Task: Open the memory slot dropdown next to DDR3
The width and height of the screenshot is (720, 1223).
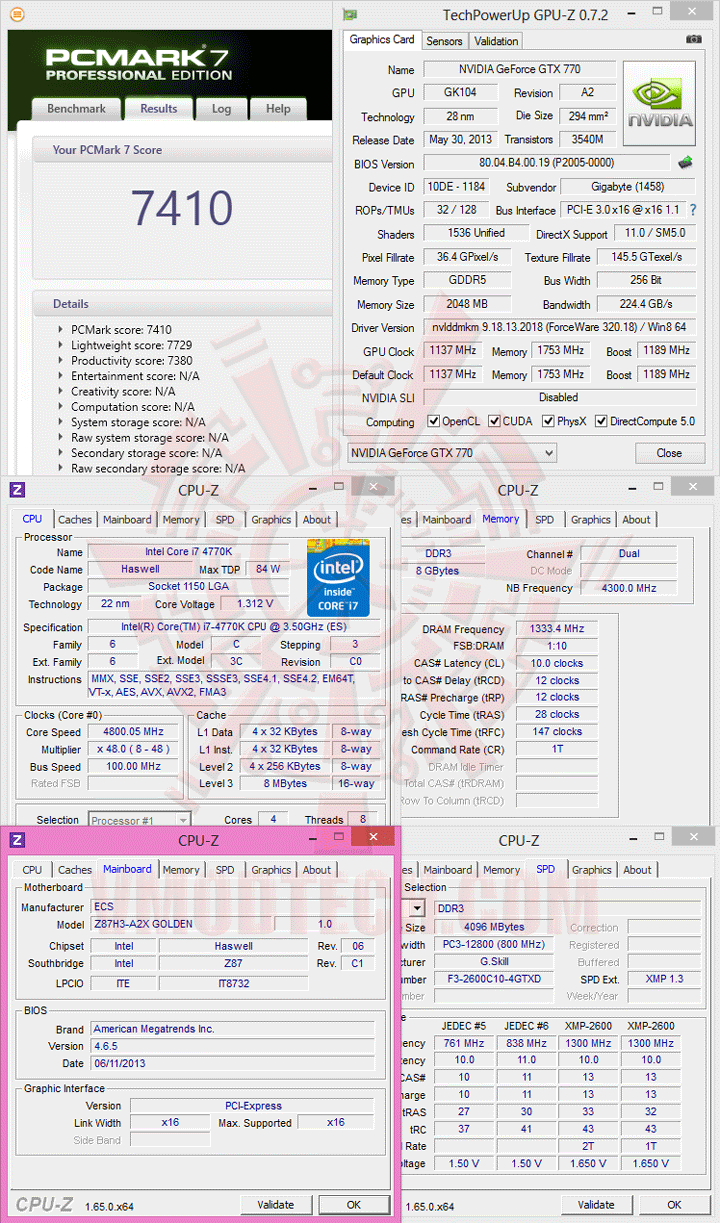Action: point(415,908)
